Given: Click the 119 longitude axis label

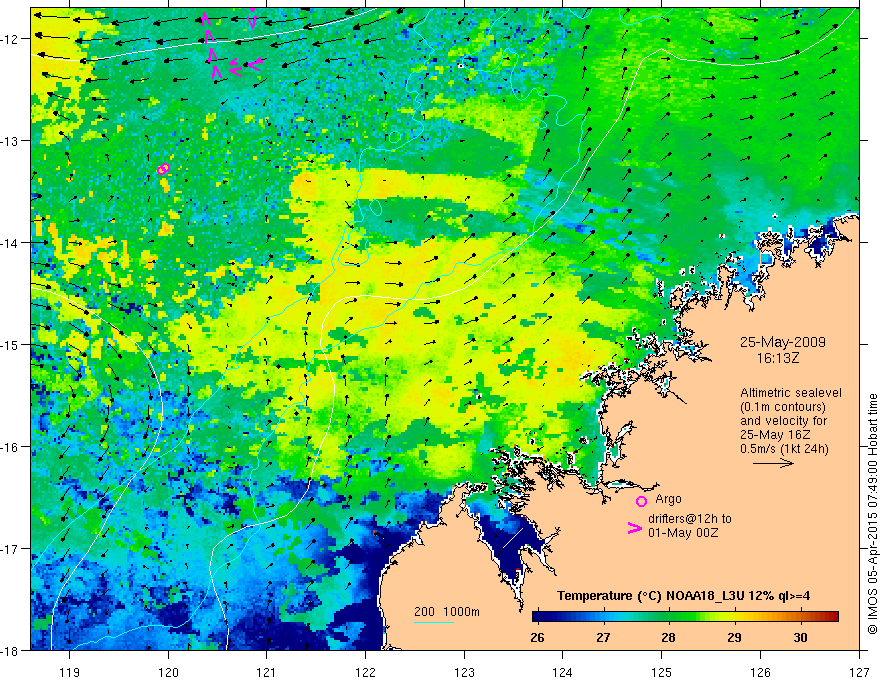Looking at the screenshot, I should pos(69,672).
